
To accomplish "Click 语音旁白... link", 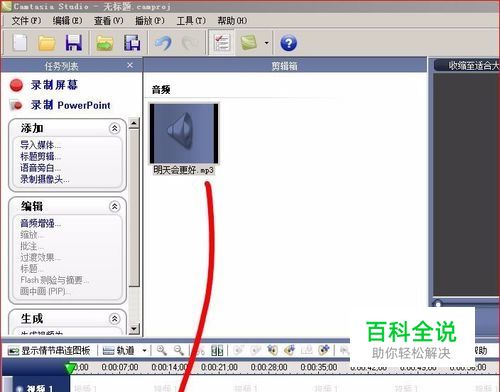I will 41,168.
